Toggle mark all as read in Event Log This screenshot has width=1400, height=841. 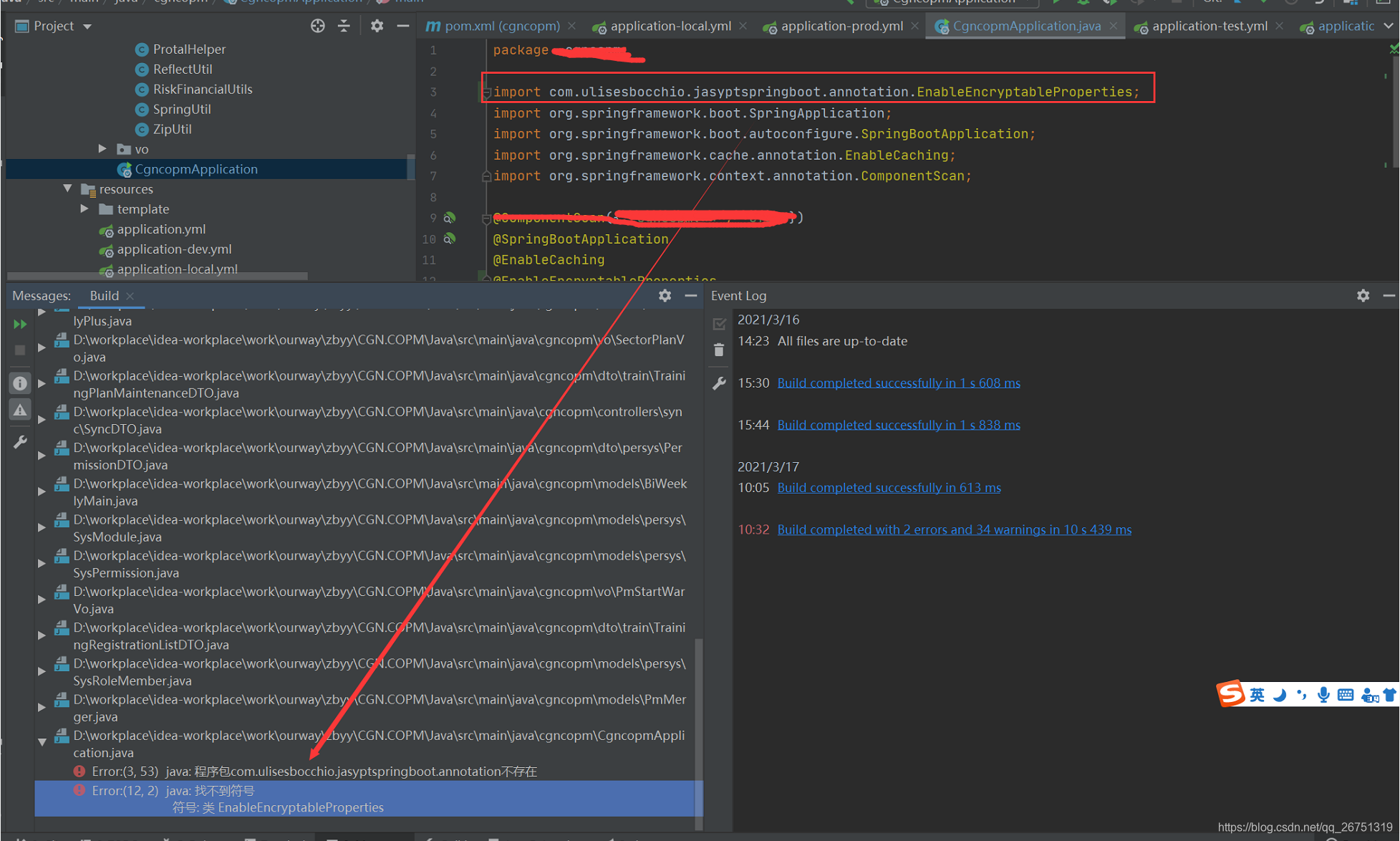point(719,325)
